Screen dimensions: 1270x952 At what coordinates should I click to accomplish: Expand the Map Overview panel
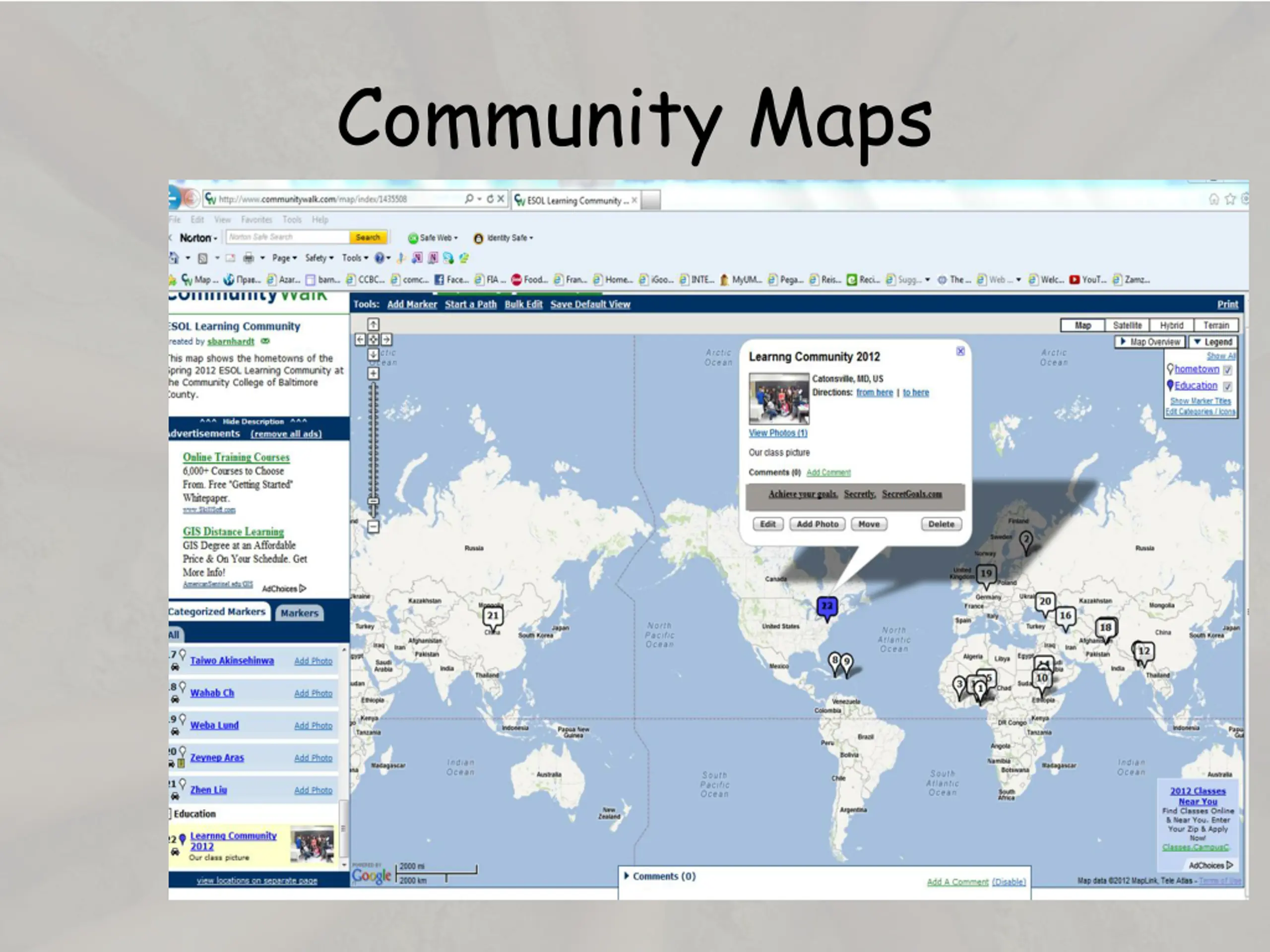pyautogui.click(x=1150, y=342)
